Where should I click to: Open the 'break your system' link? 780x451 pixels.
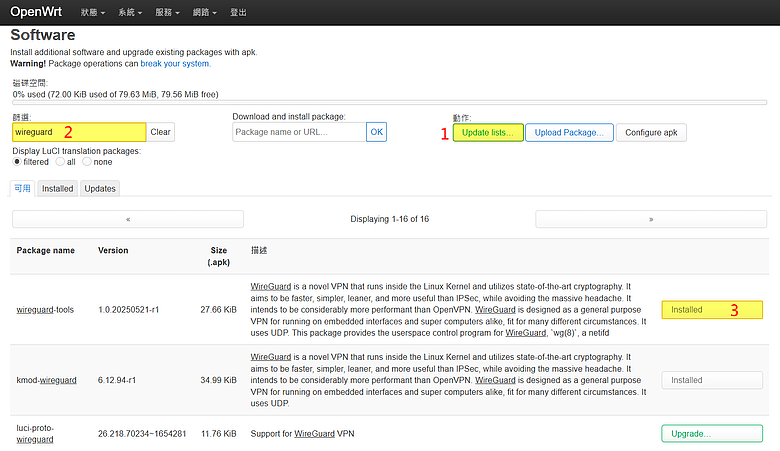(175, 64)
